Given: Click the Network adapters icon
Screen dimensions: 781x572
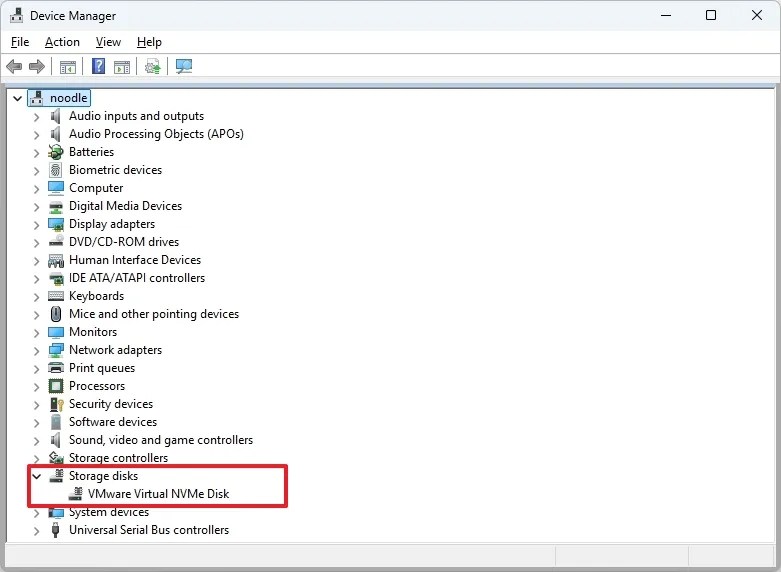Looking at the screenshot, I should tap(56, 350).
